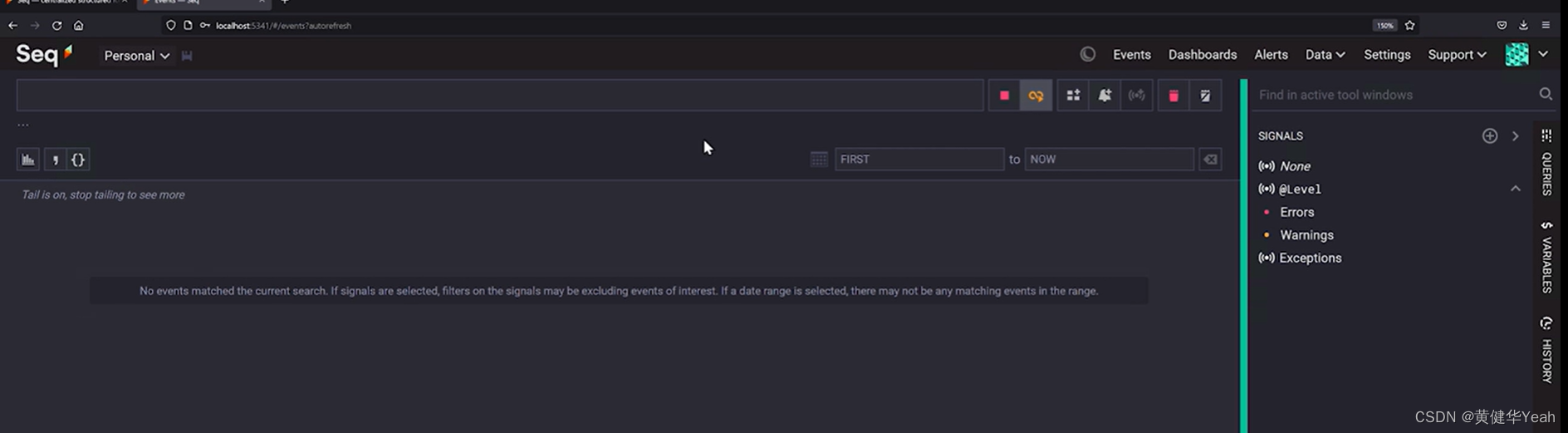Delete matching events with the red trash icon
The image size is (1568, 433).
(1174, 96)
